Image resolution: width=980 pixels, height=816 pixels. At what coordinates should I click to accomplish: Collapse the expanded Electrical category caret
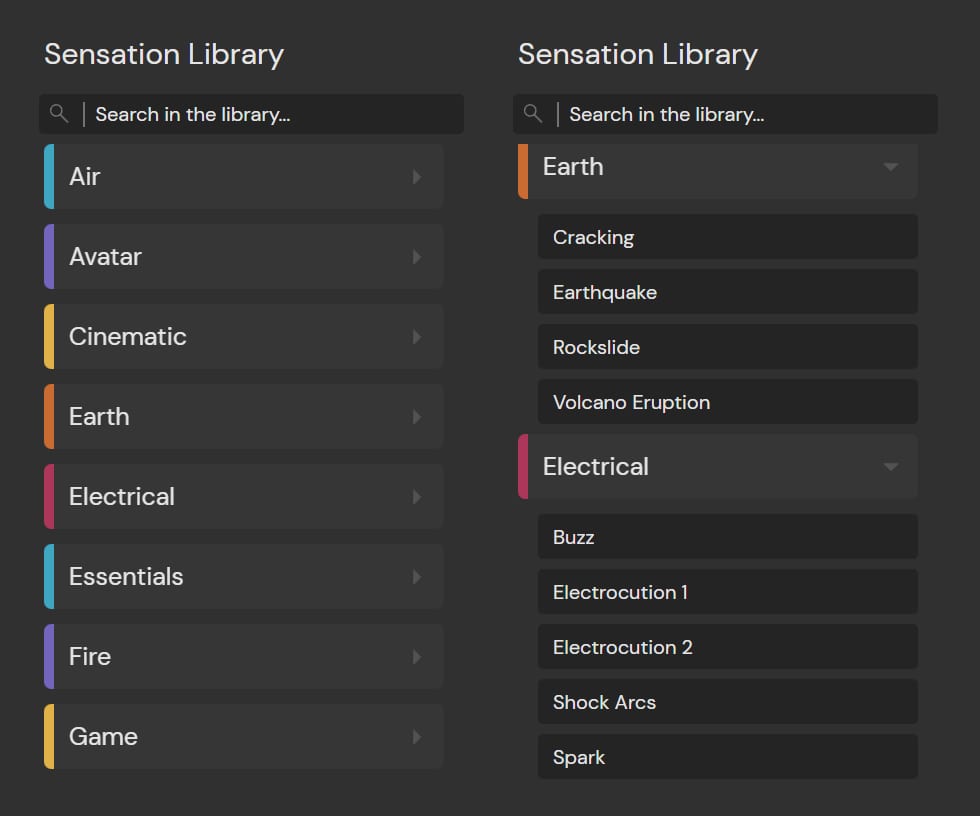[891, 467]
